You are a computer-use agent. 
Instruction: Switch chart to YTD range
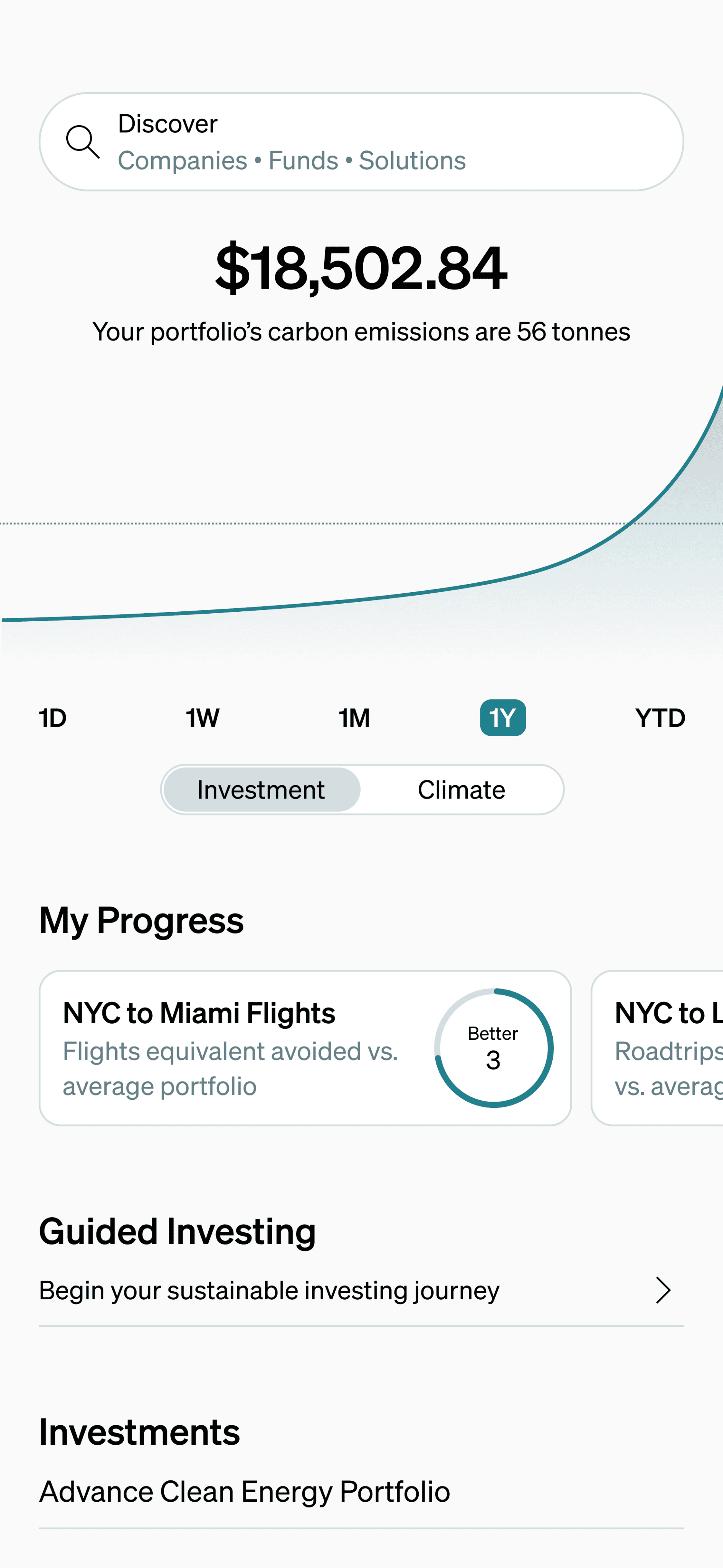pos(660,718)
